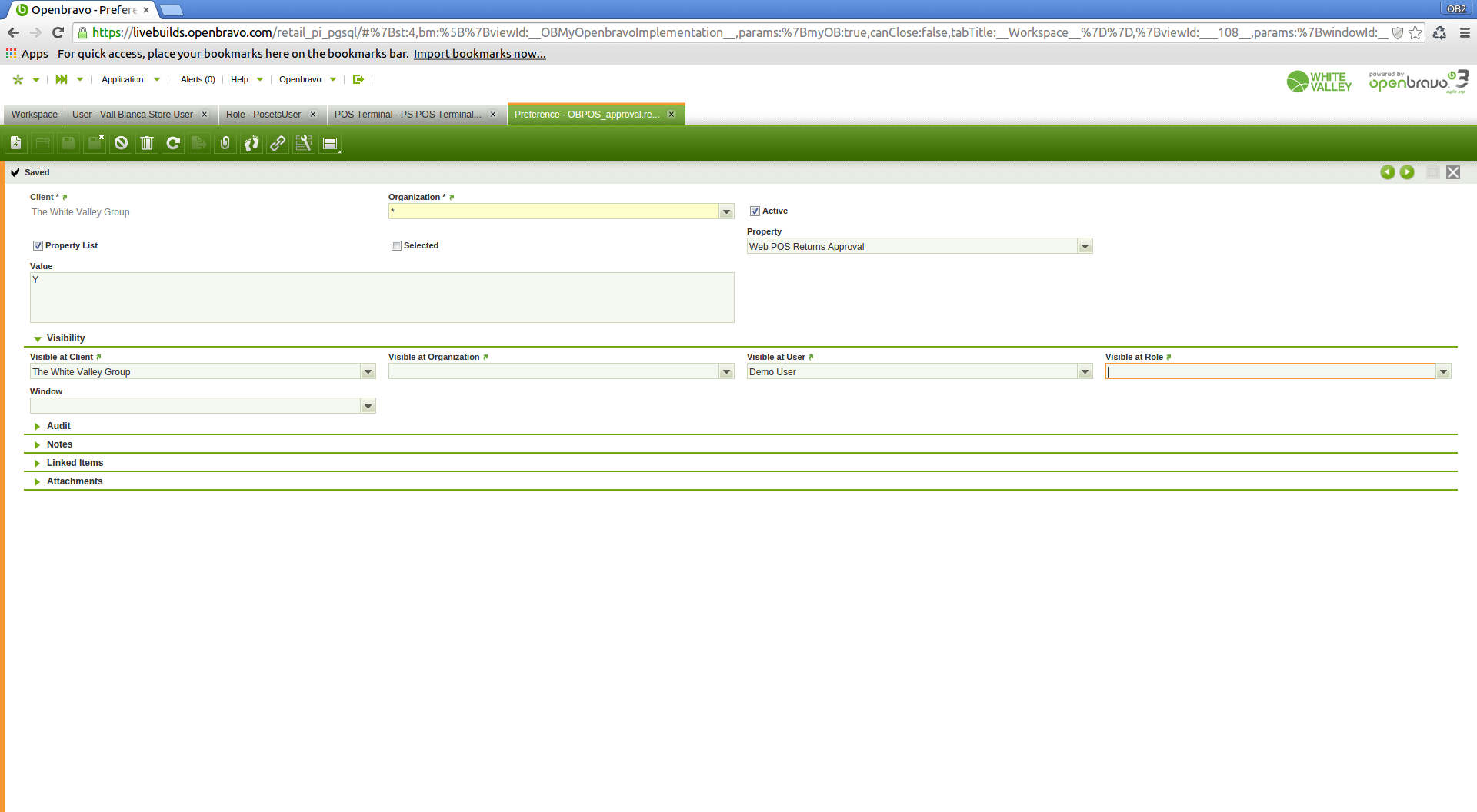Open the Help menu
Image resolution: width=1477 pixels, height=812 pixels.
coord(247,79)
